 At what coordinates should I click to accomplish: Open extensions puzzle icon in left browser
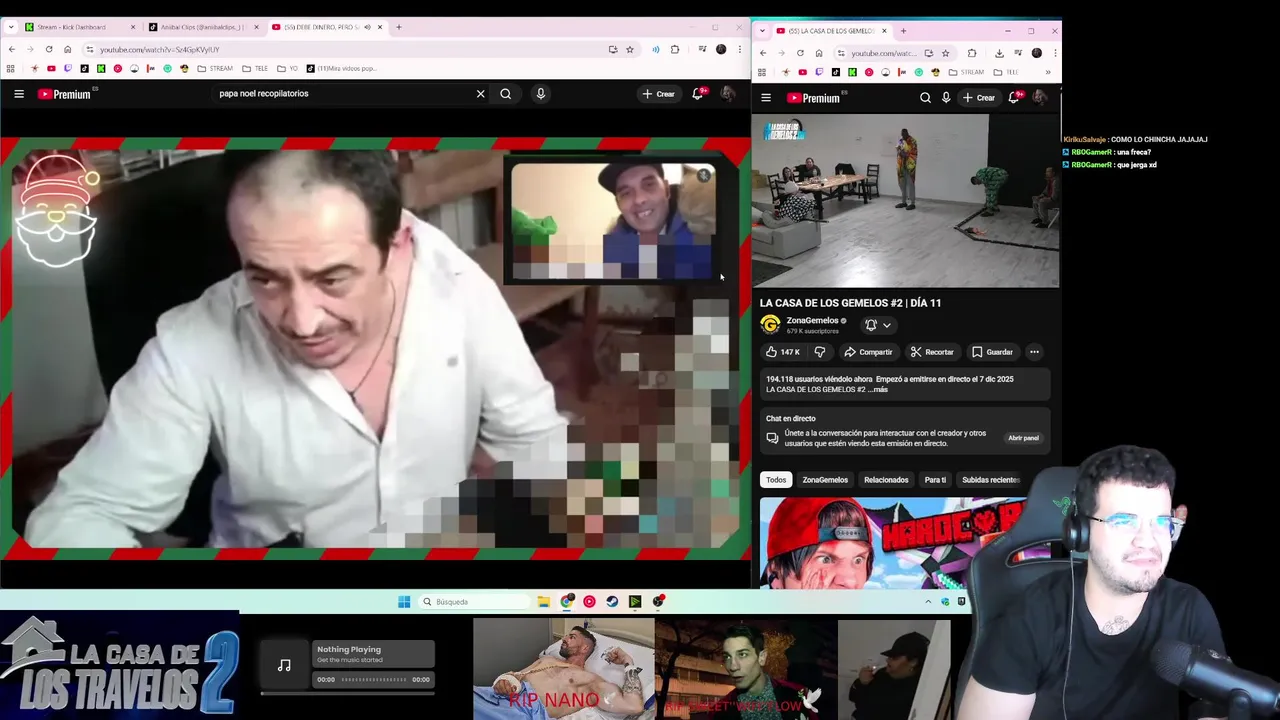pyautogui.click(x=675, y=49)
